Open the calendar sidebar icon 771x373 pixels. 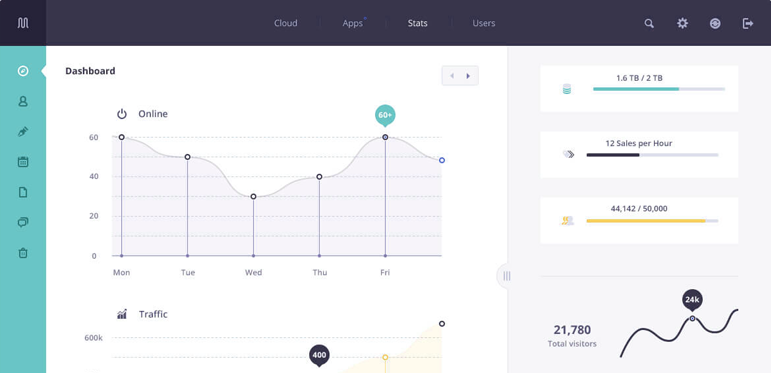[23, 162]
